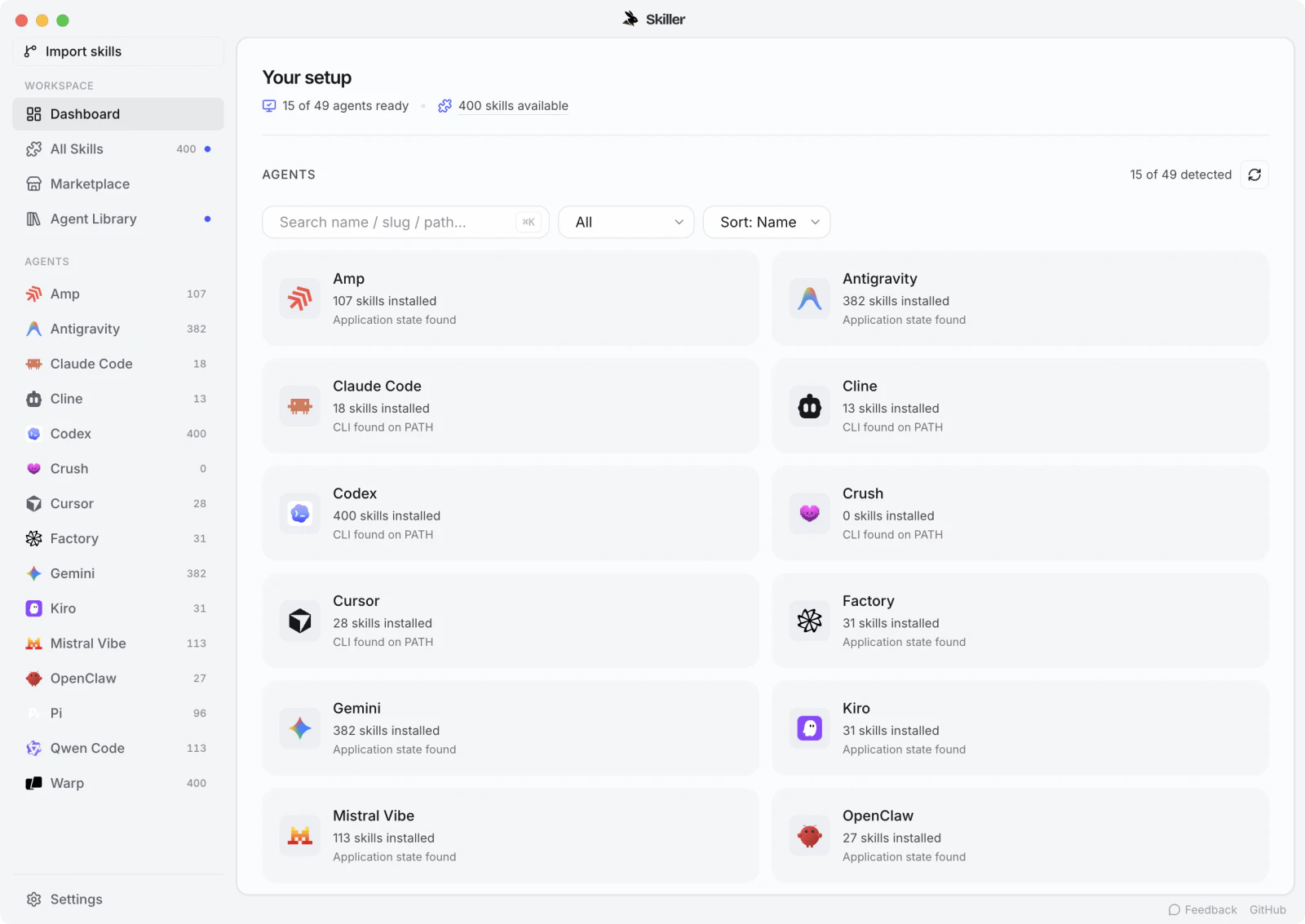The height and width of the screenshot is (924, 1305).
Task: Click the Cline card robot icon
Action: [x=810, y=406]
